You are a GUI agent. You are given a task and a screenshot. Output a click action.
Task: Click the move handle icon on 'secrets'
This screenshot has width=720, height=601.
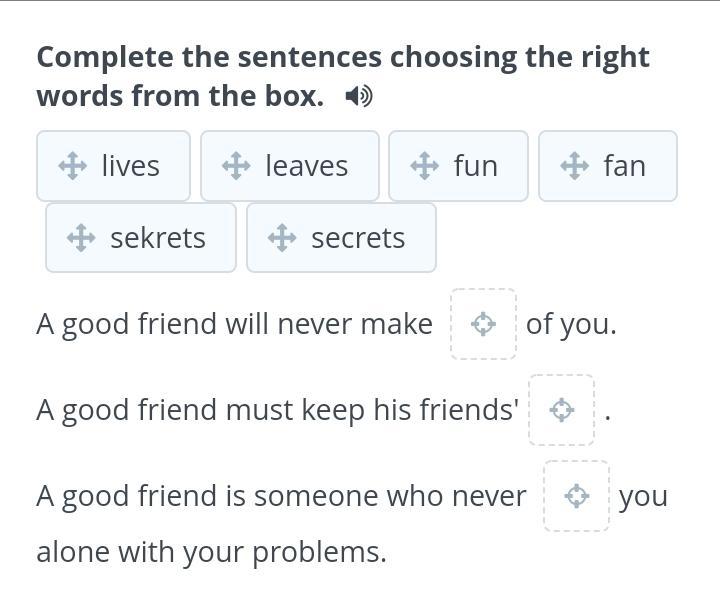(282, 238)
